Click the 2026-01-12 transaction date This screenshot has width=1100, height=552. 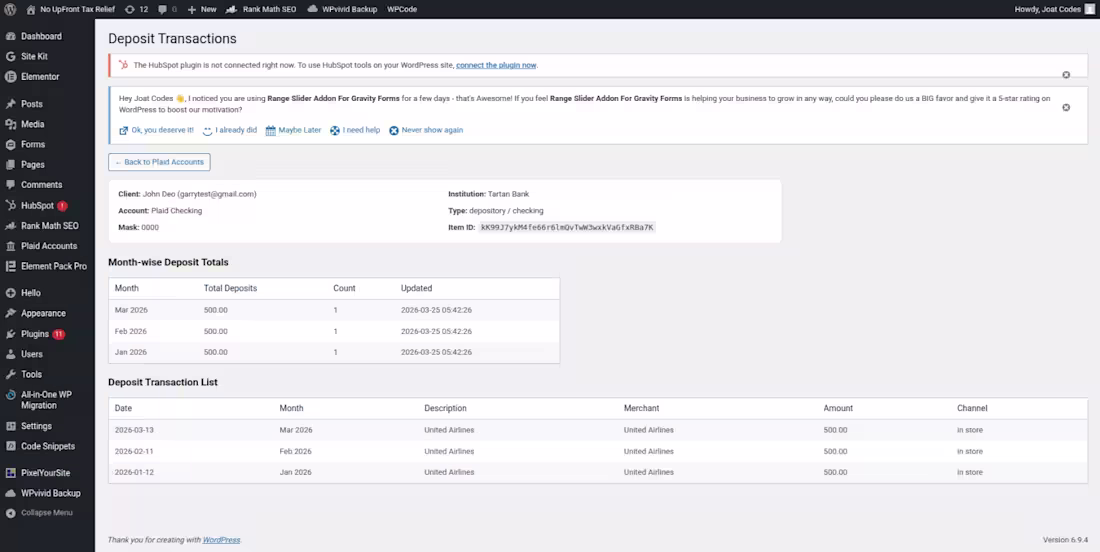[134, 472]
